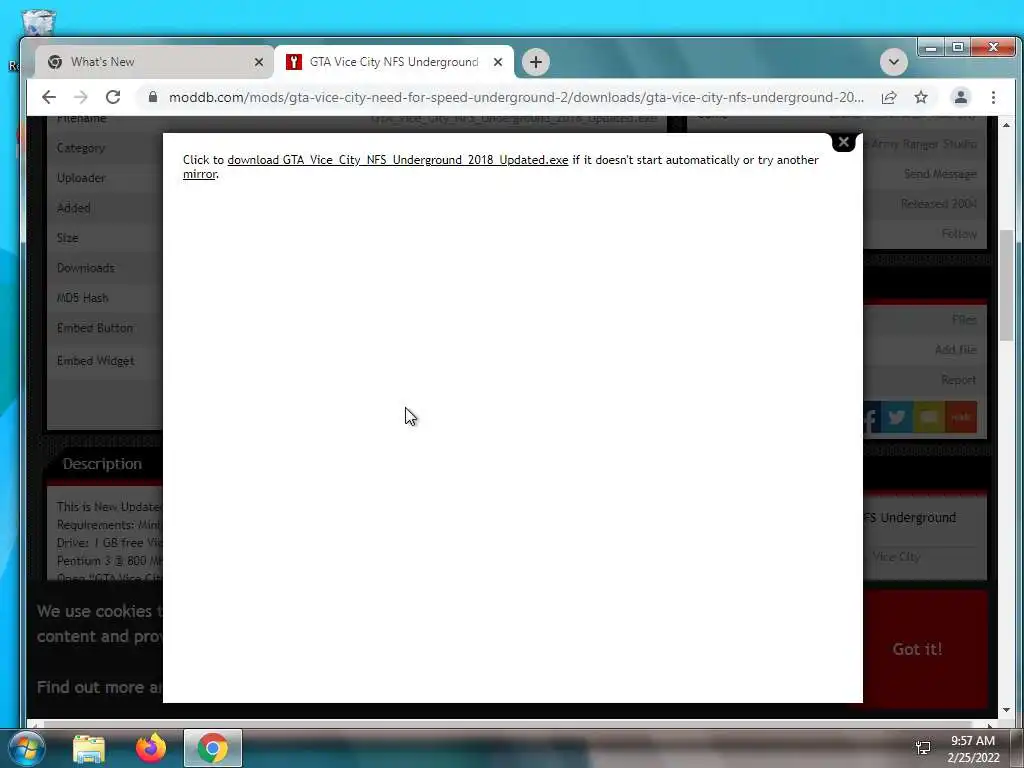Close the GTA Vice City tab

[x=498, y=62]
